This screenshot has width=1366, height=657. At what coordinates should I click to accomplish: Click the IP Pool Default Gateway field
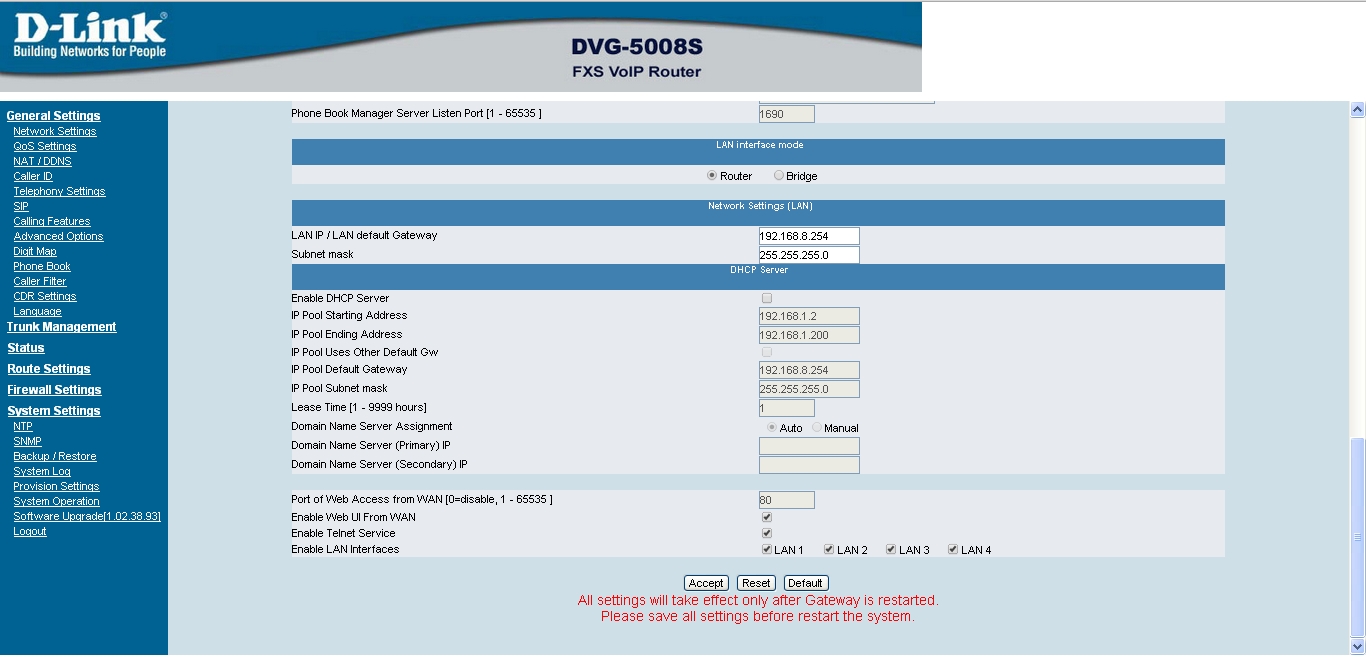click(809, 370)
